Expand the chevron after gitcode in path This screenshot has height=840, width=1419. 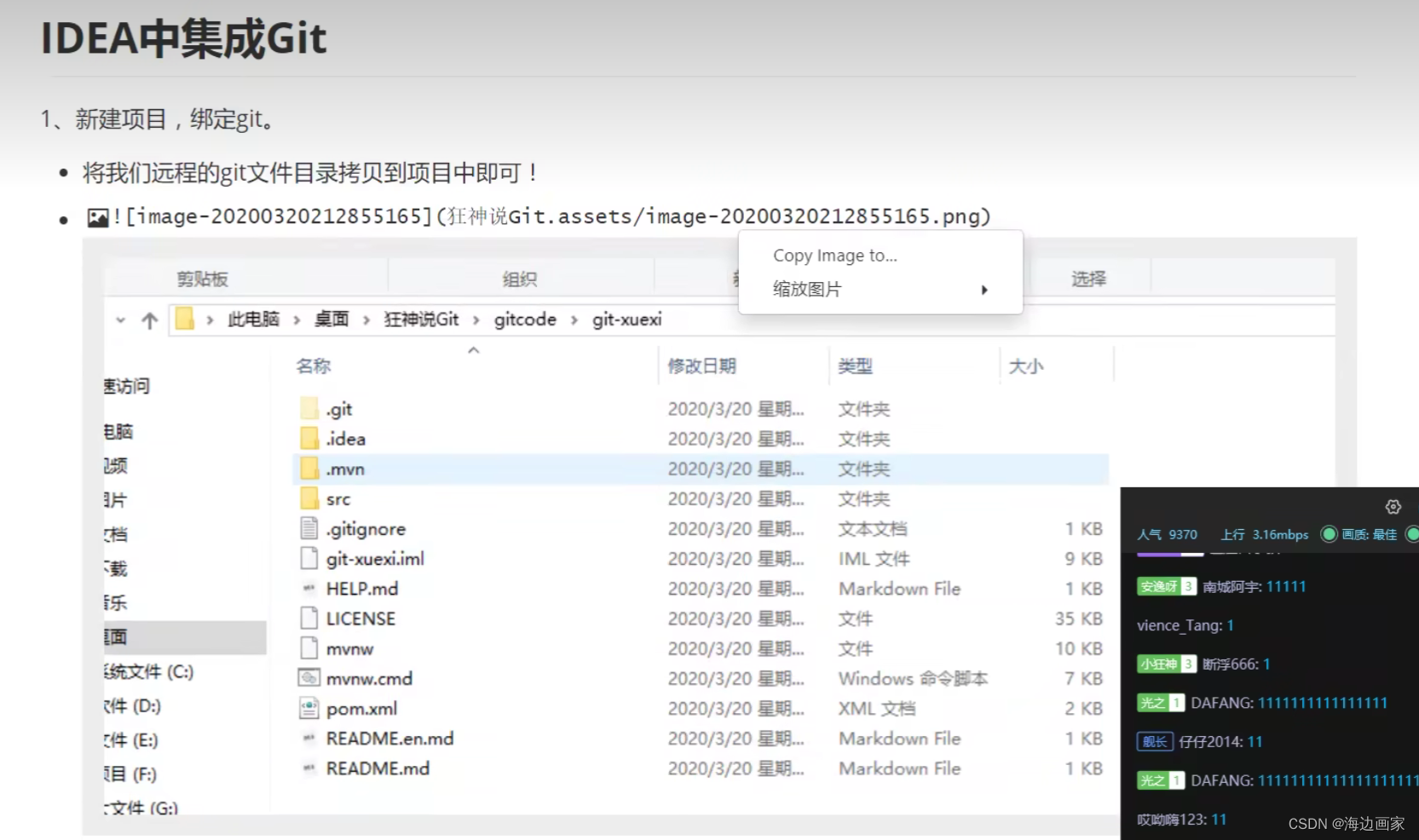point(574,320)
